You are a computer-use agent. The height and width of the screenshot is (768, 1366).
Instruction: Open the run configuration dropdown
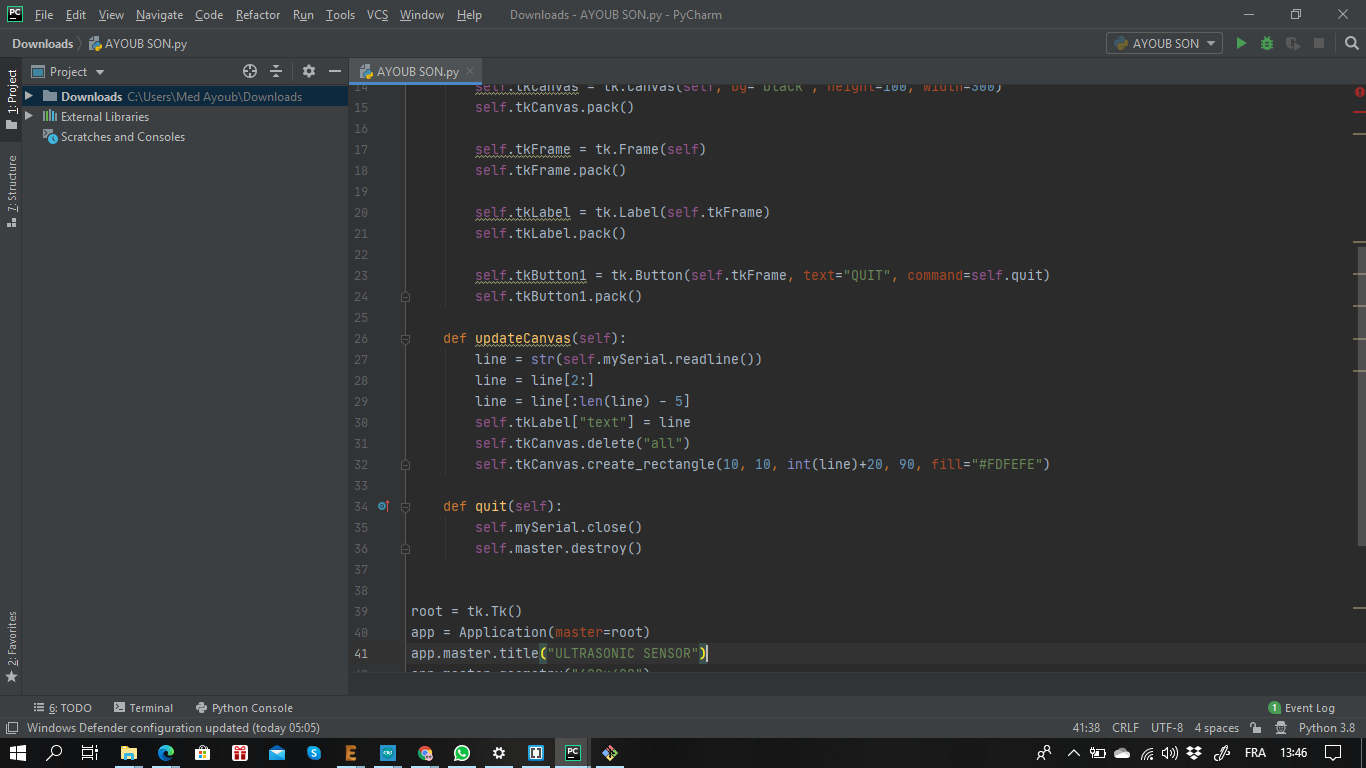click(1165, 43)
